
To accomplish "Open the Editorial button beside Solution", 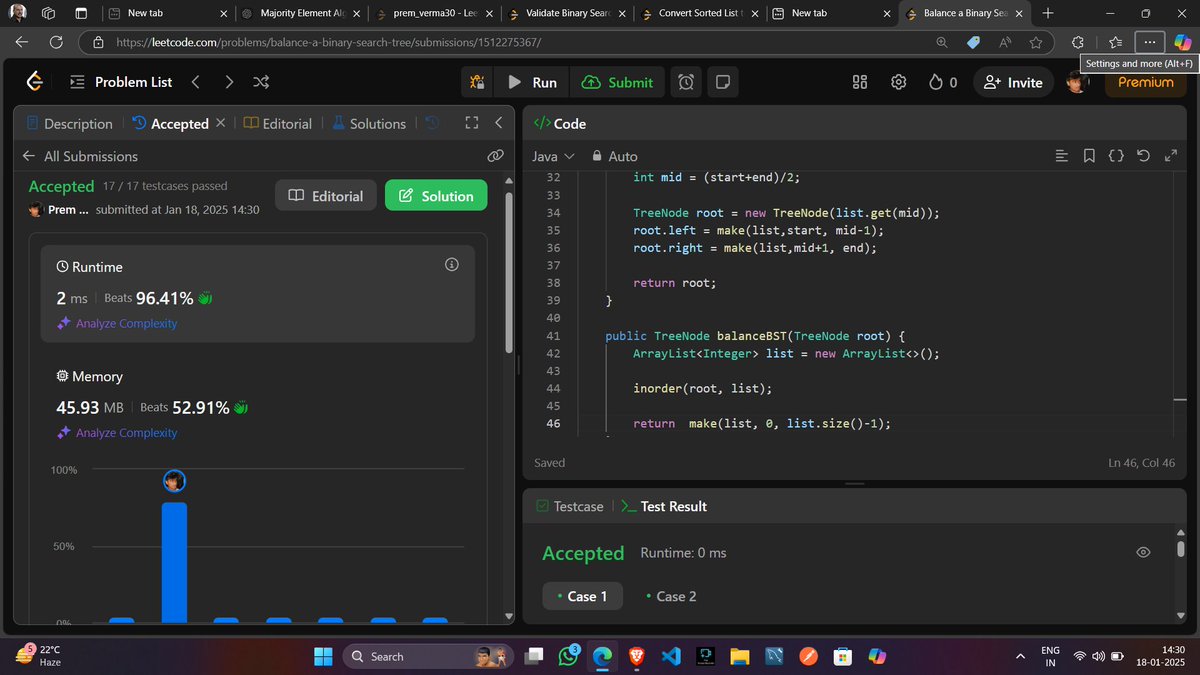I will click(326, 196).
